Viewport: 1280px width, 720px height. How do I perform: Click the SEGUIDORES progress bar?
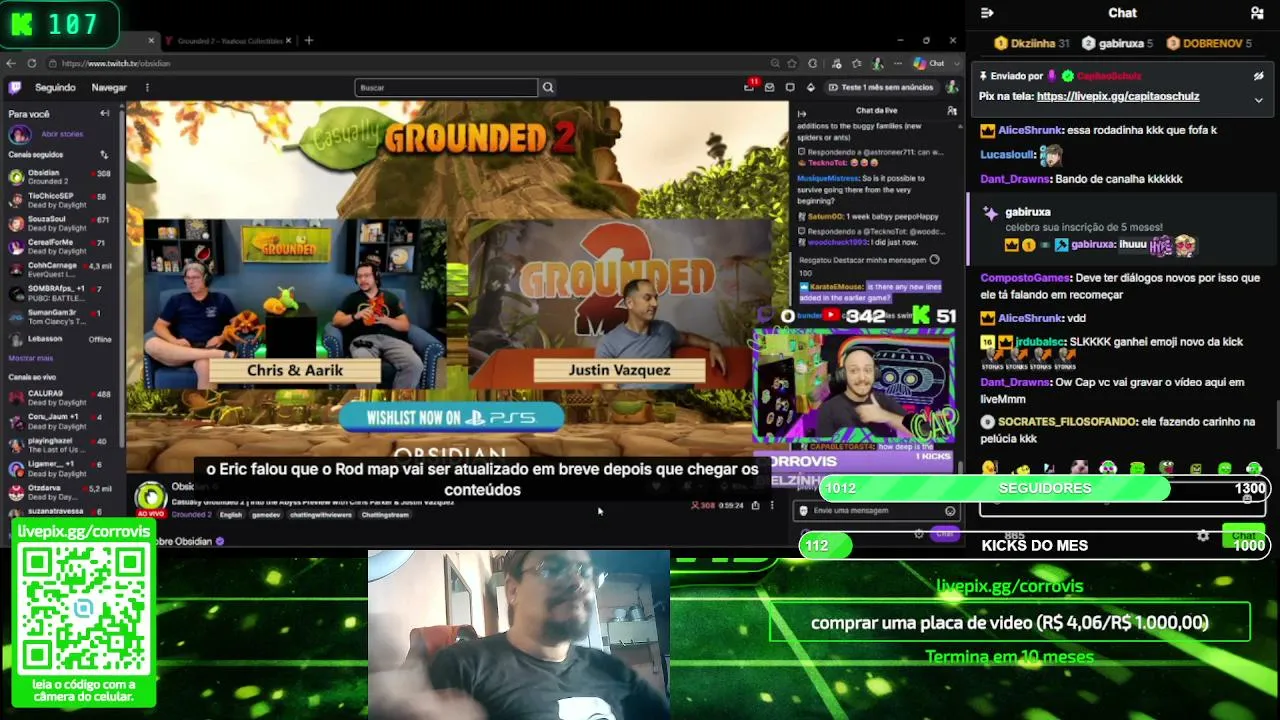point(1044,488)
